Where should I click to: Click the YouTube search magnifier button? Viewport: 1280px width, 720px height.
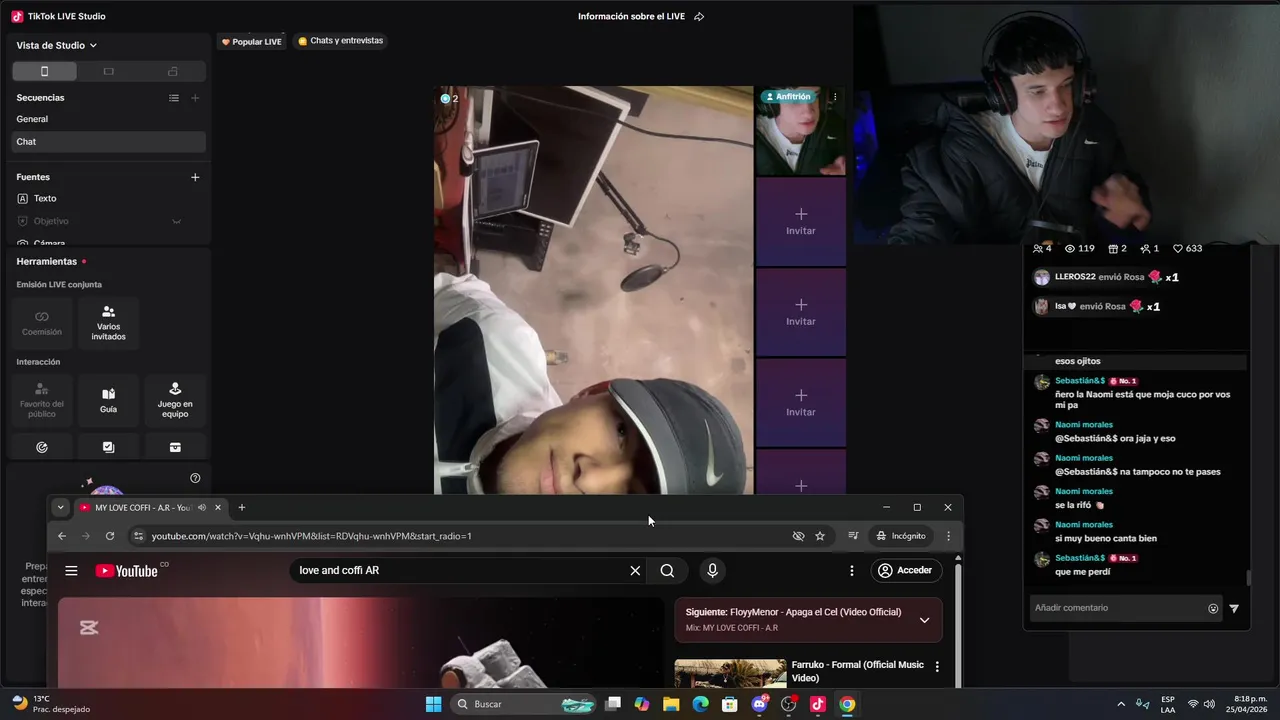[667, 571]
